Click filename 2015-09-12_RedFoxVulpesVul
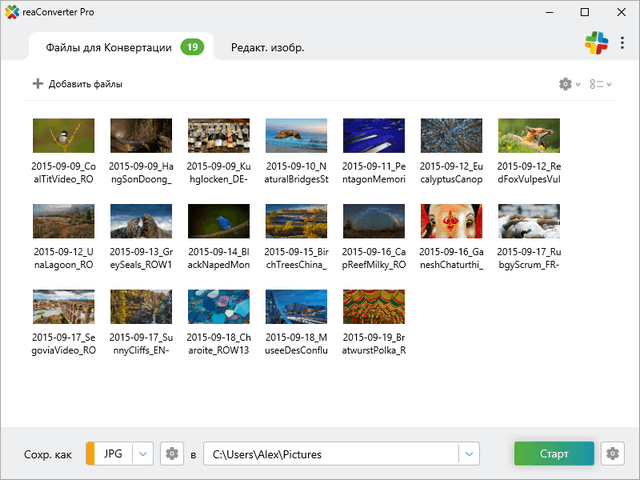Image resolution: width=640 pixels, height=480 pixels. pyautogui.click(x=529, y=173)
